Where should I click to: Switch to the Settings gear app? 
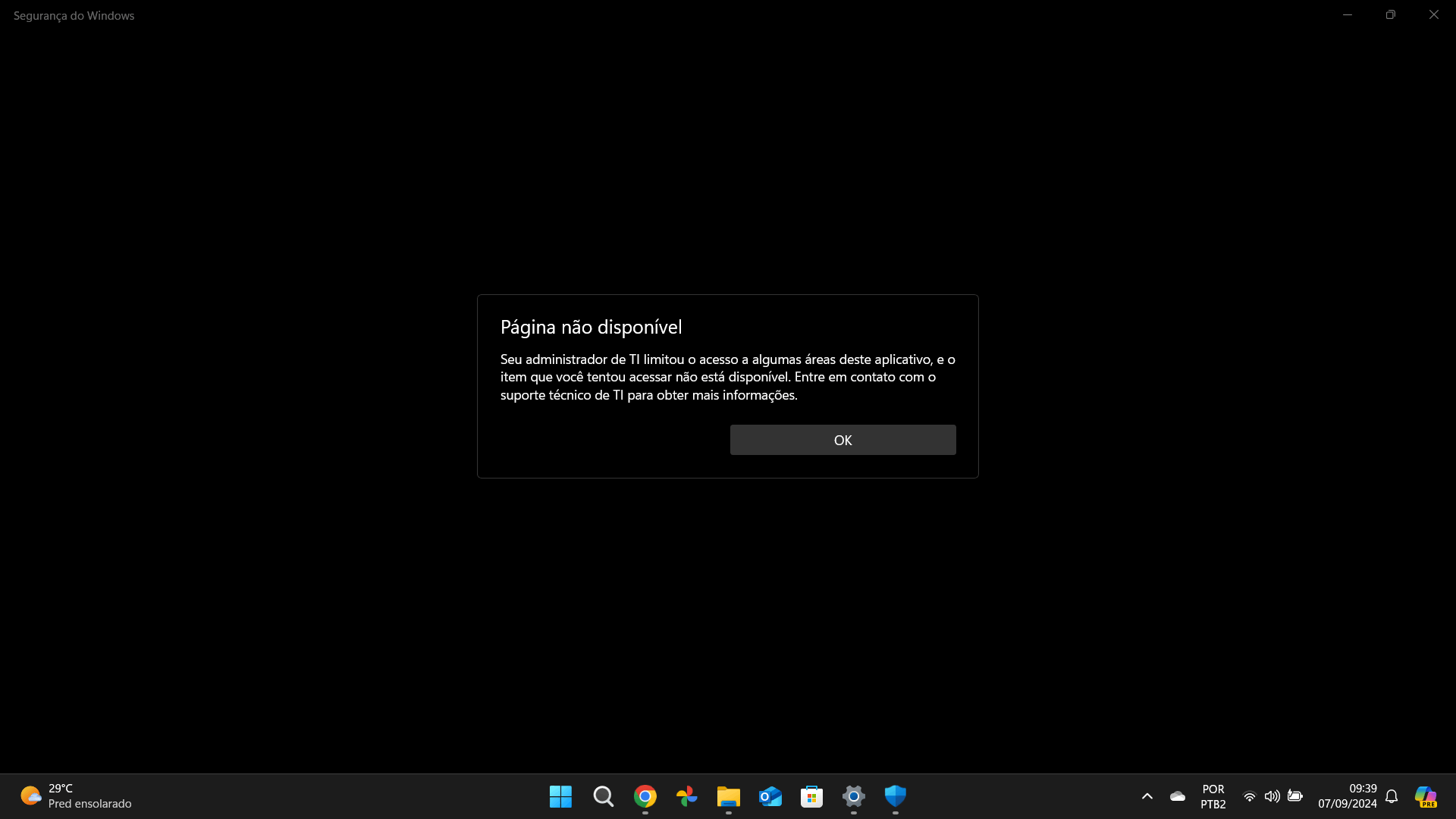(854, 796)
